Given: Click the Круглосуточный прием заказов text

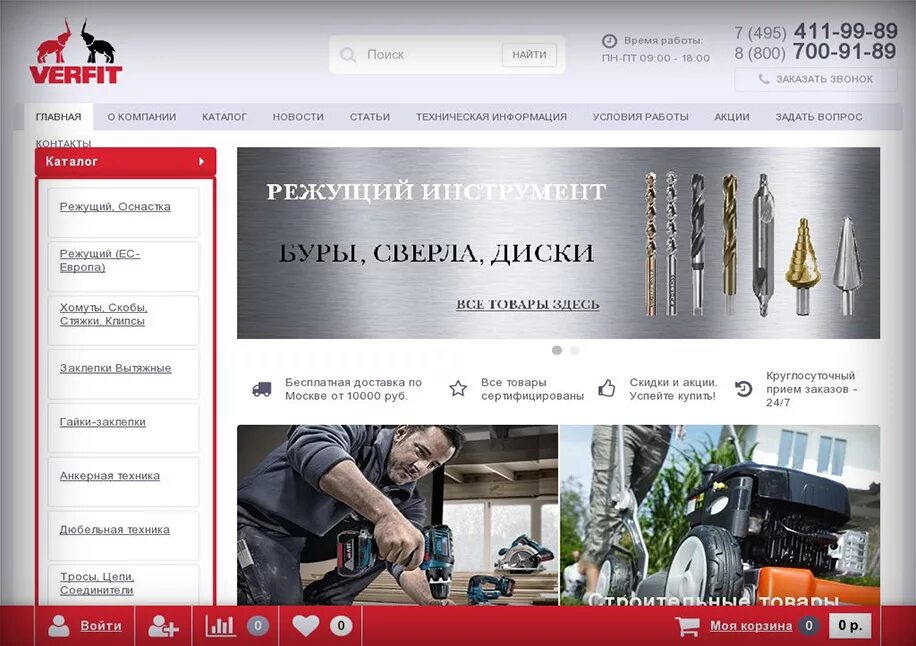Looking at the screenshot, I should pyautogui.click(x=811, y=389).
